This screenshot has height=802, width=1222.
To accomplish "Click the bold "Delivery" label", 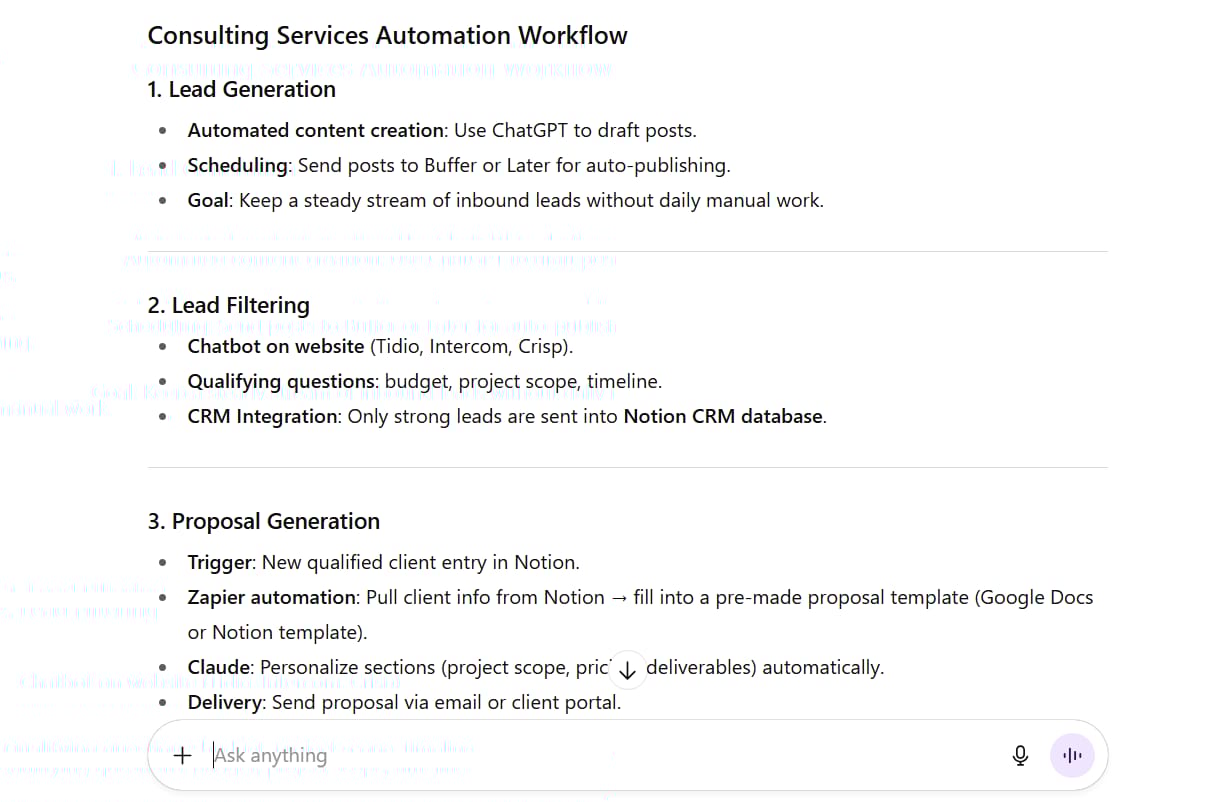I will (x=226, y=702).
